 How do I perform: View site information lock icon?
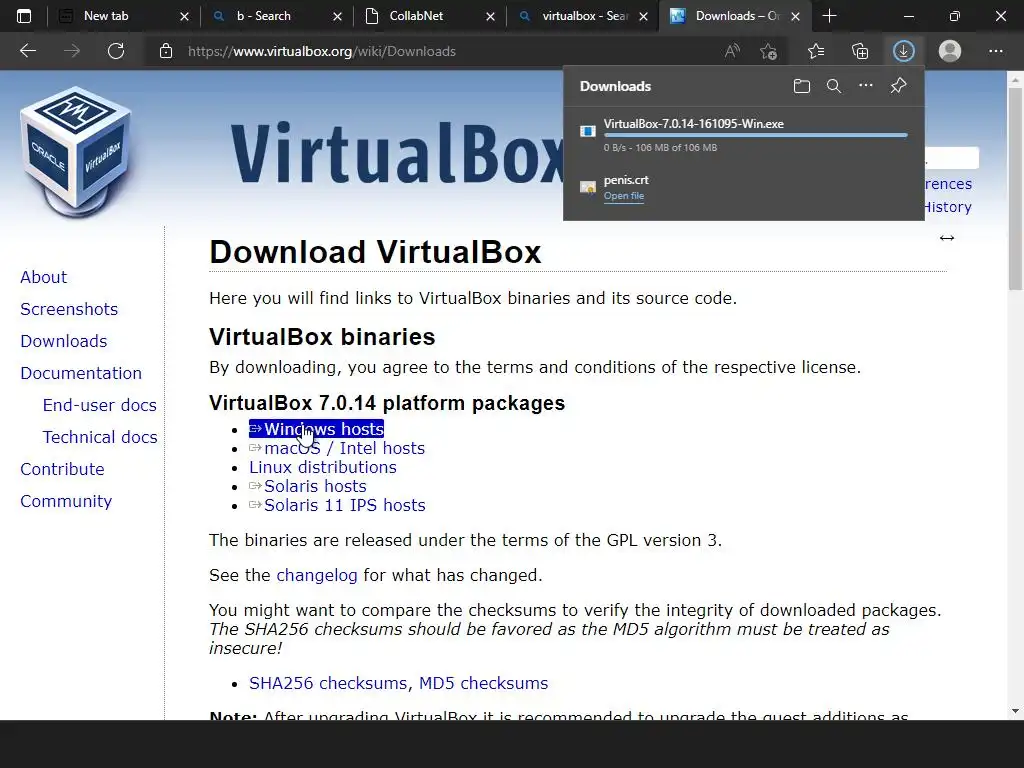tap(166, 51)
